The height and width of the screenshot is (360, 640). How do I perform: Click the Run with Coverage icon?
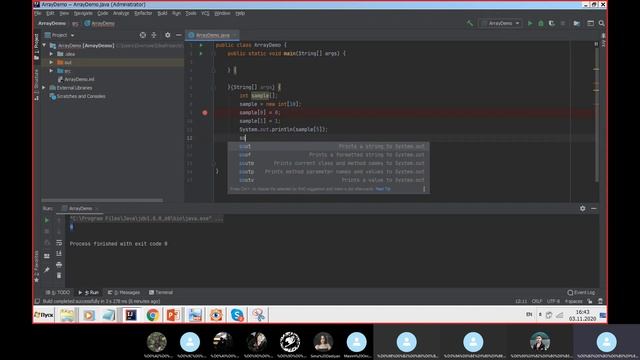(552, 23)
